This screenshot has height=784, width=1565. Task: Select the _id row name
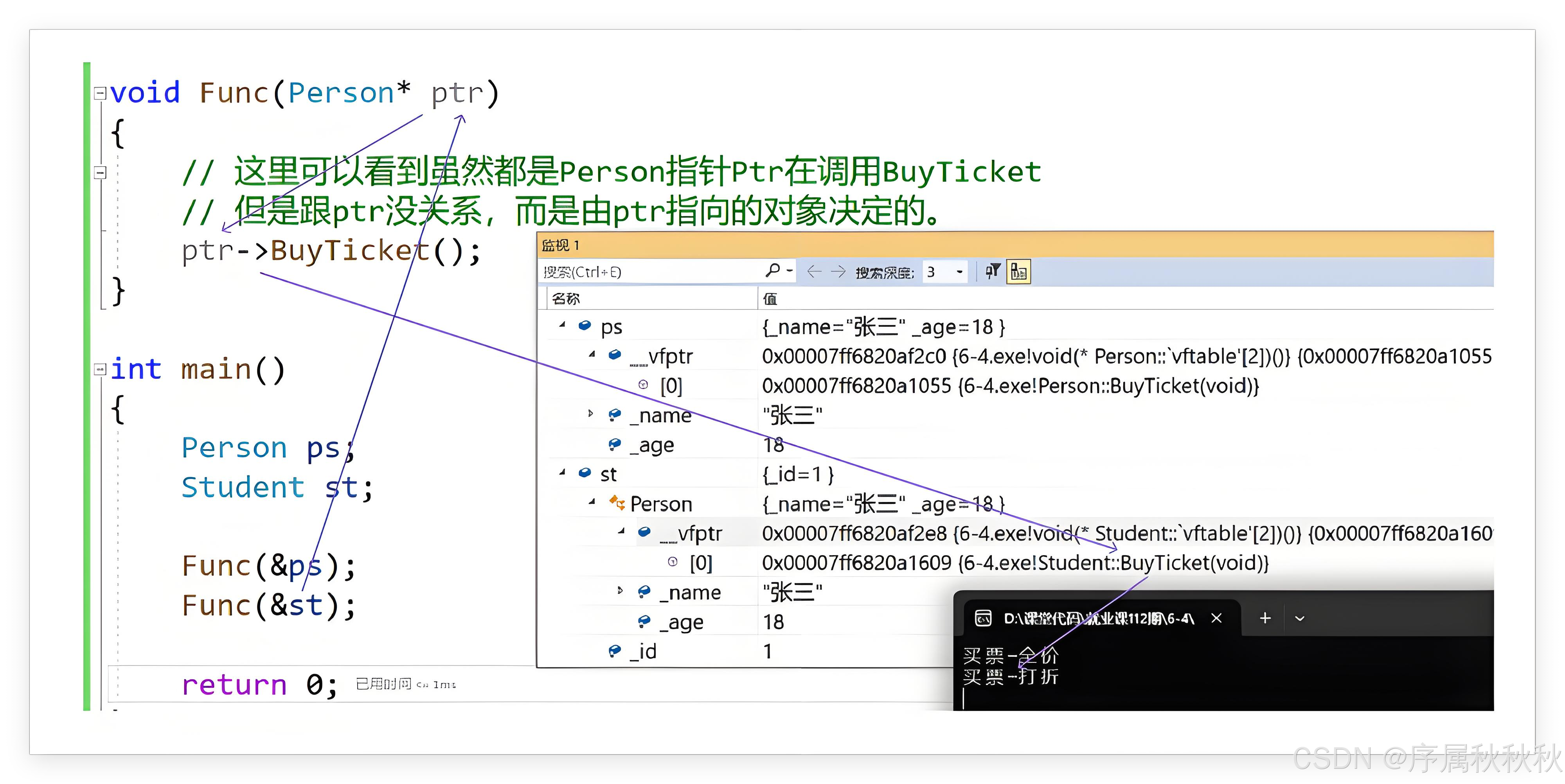click(643, 651)
